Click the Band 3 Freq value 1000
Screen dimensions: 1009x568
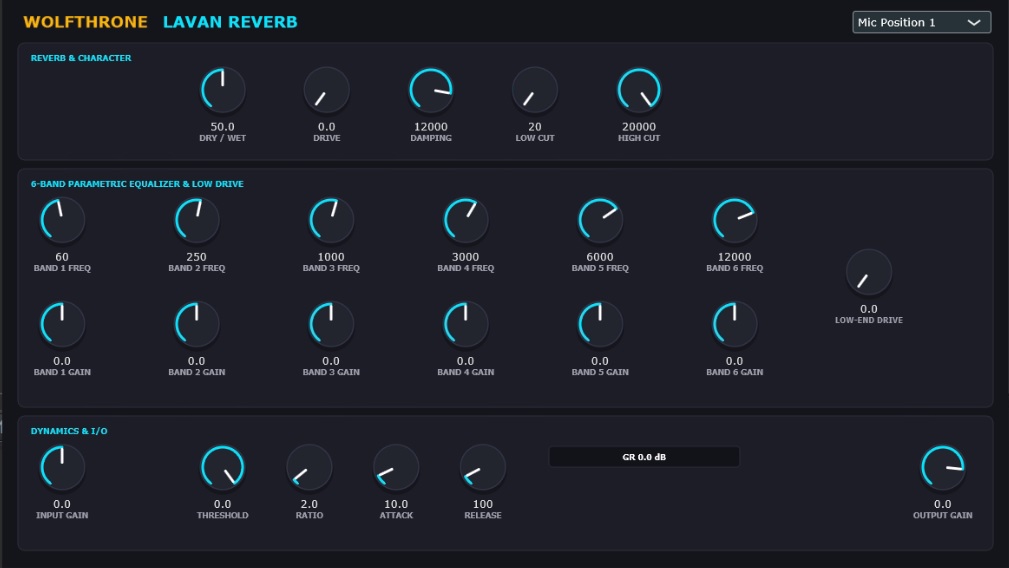click(331, 257)
